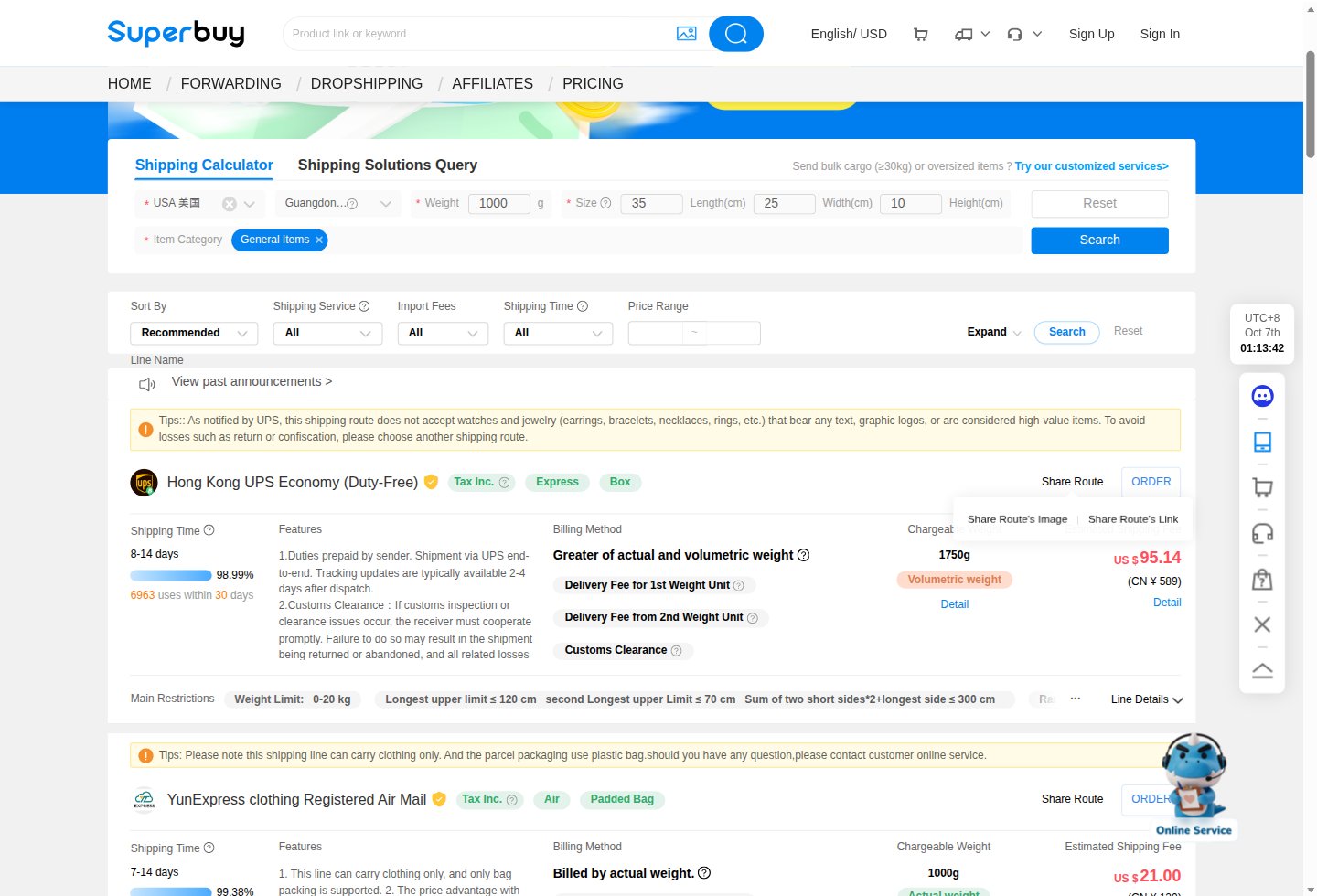Click Try our customized services link

pos(1091,166)
